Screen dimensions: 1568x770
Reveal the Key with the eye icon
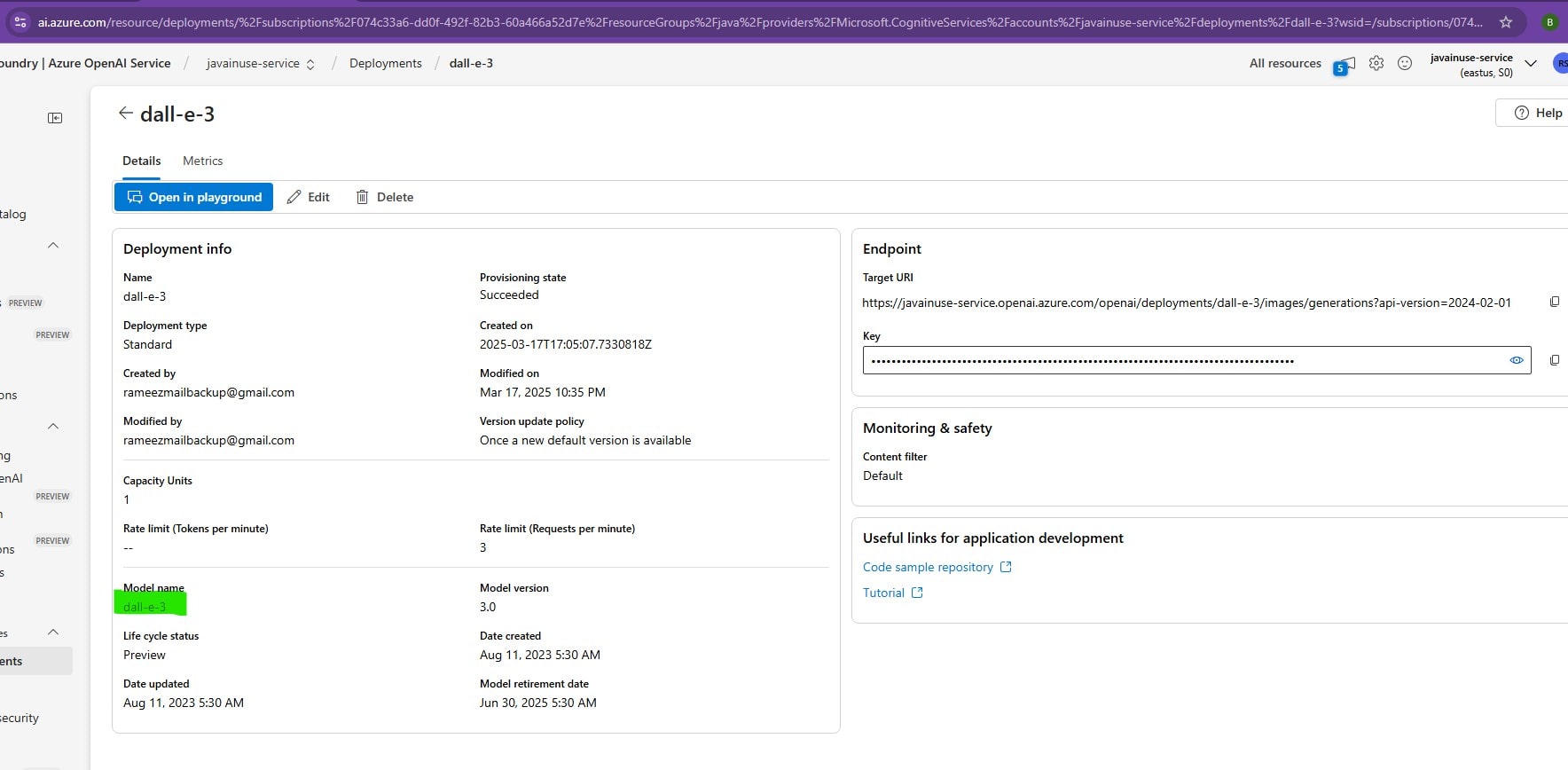[1517, 360]
